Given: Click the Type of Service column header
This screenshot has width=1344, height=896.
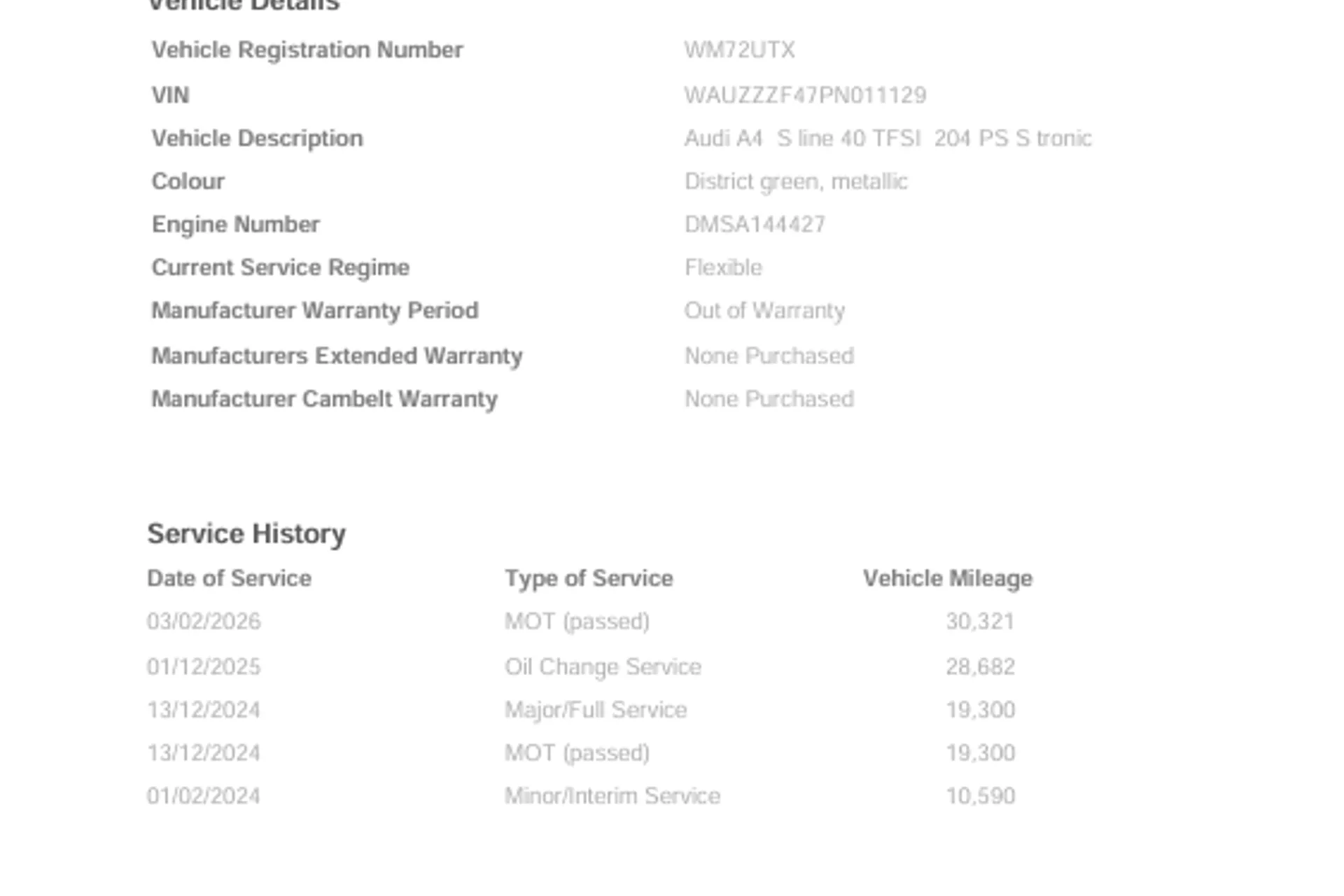Looking at the screenshot, I should click(x=589, y=579).
